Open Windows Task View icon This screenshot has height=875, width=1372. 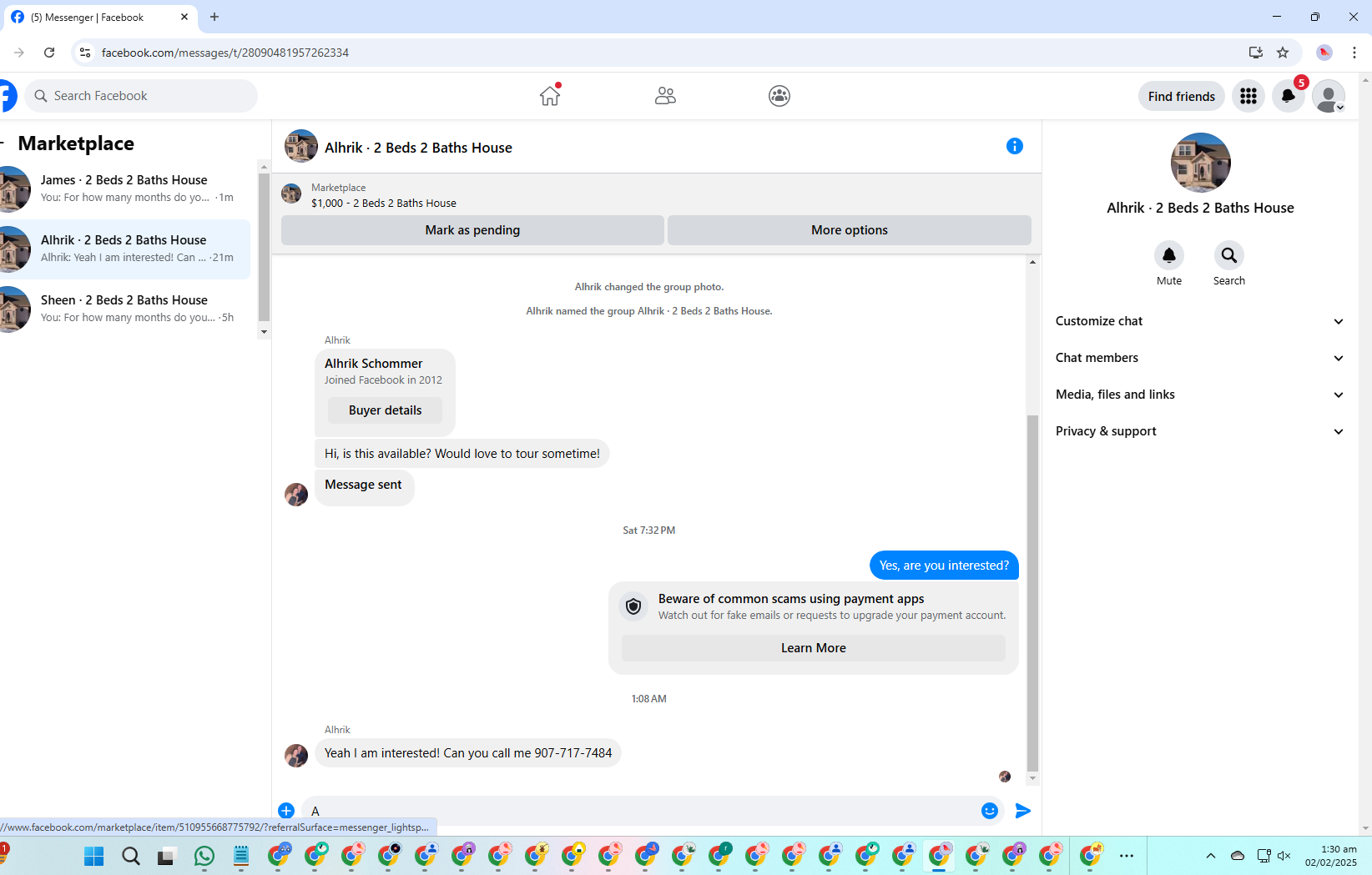[x=167, y=857]
